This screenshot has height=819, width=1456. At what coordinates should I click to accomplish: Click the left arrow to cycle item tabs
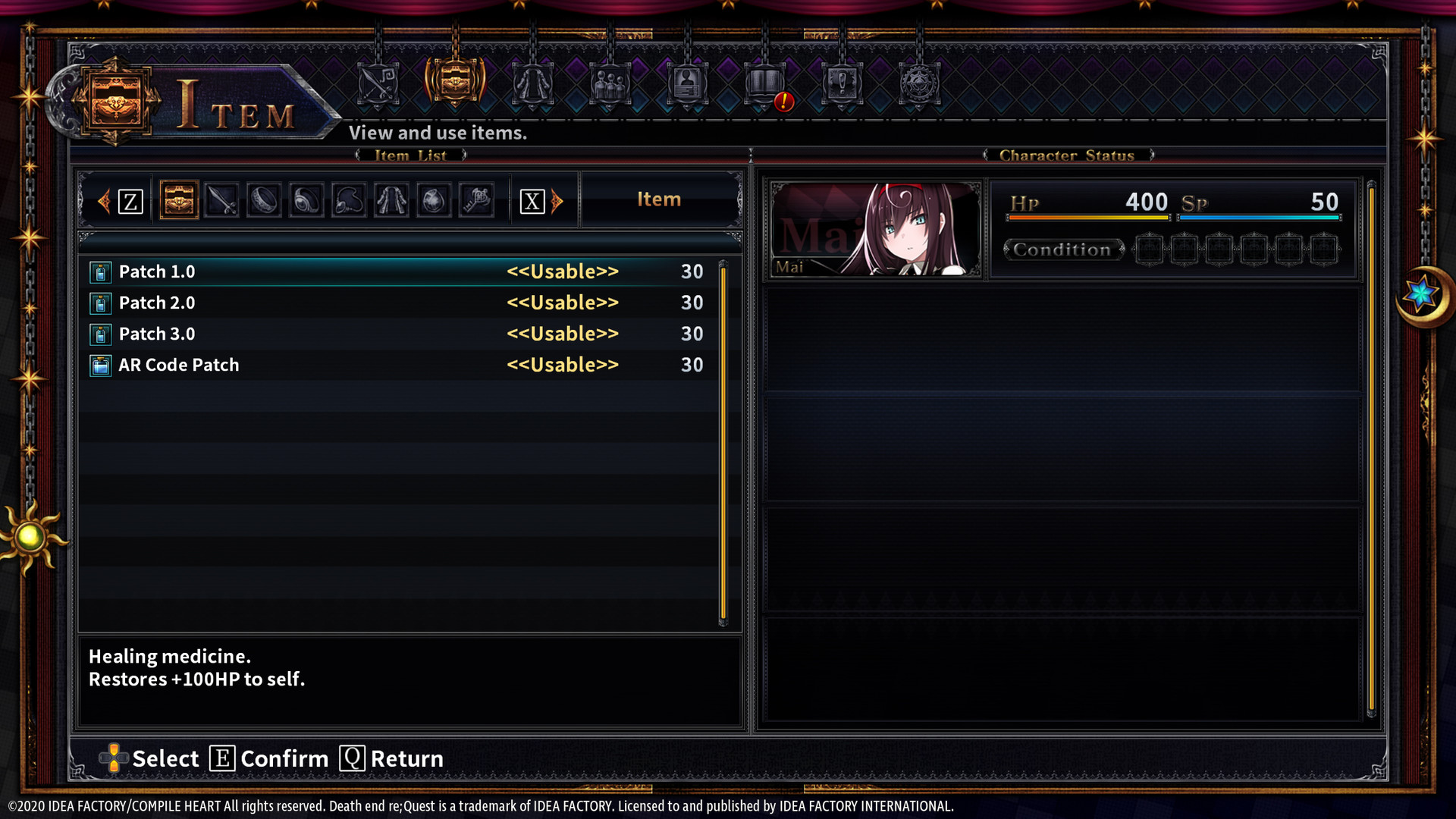coord(105,200)
